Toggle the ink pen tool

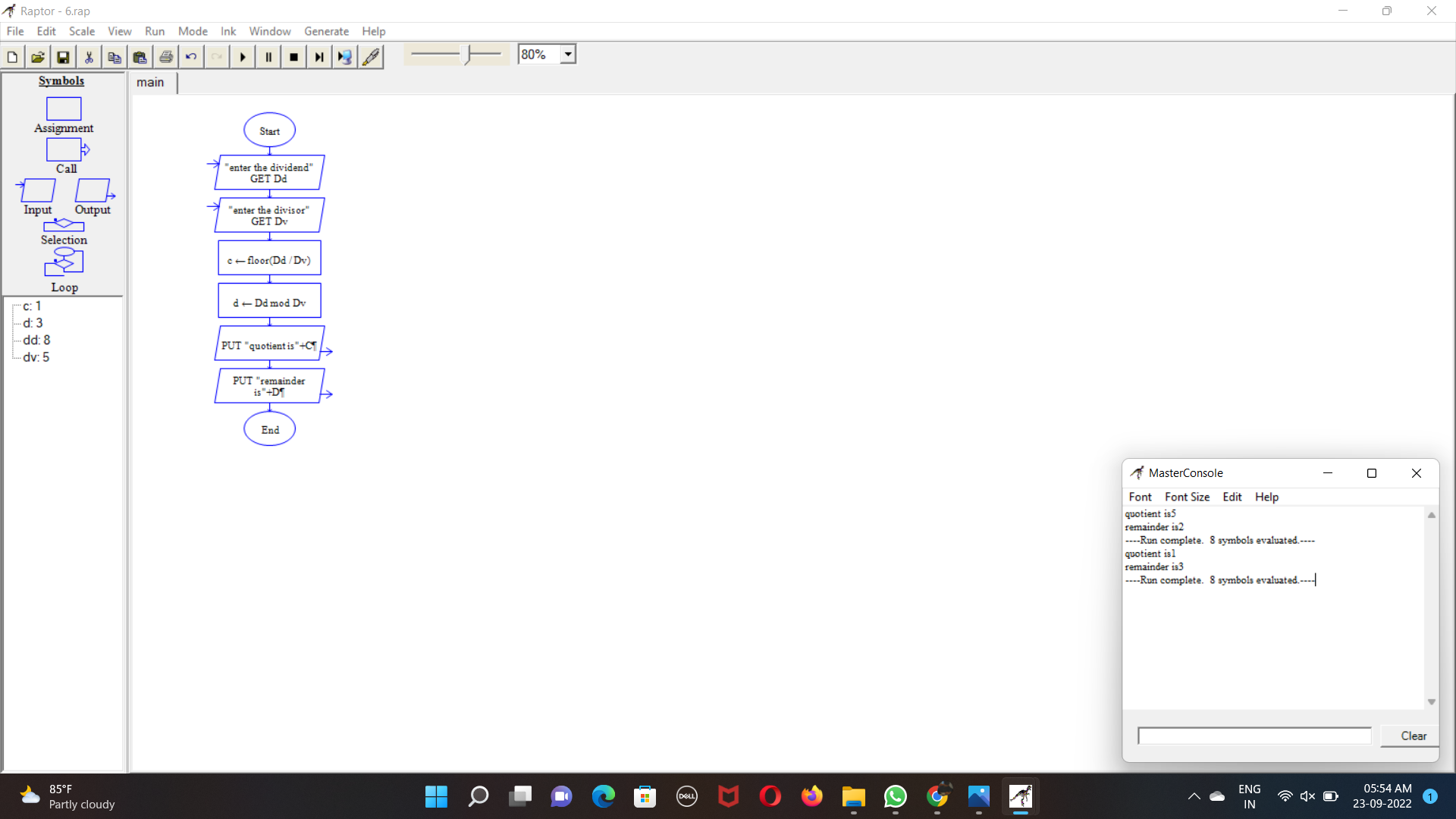(371, 57)
